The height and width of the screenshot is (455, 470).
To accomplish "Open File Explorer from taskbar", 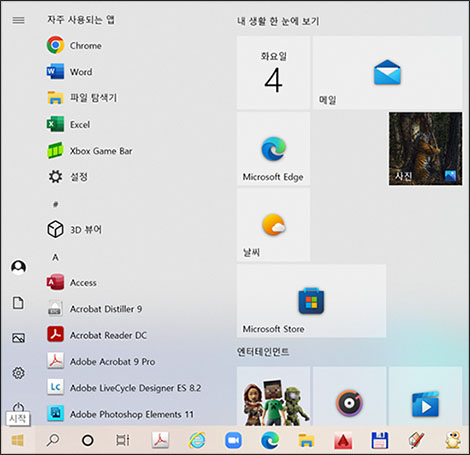I will tap(306, 440).
